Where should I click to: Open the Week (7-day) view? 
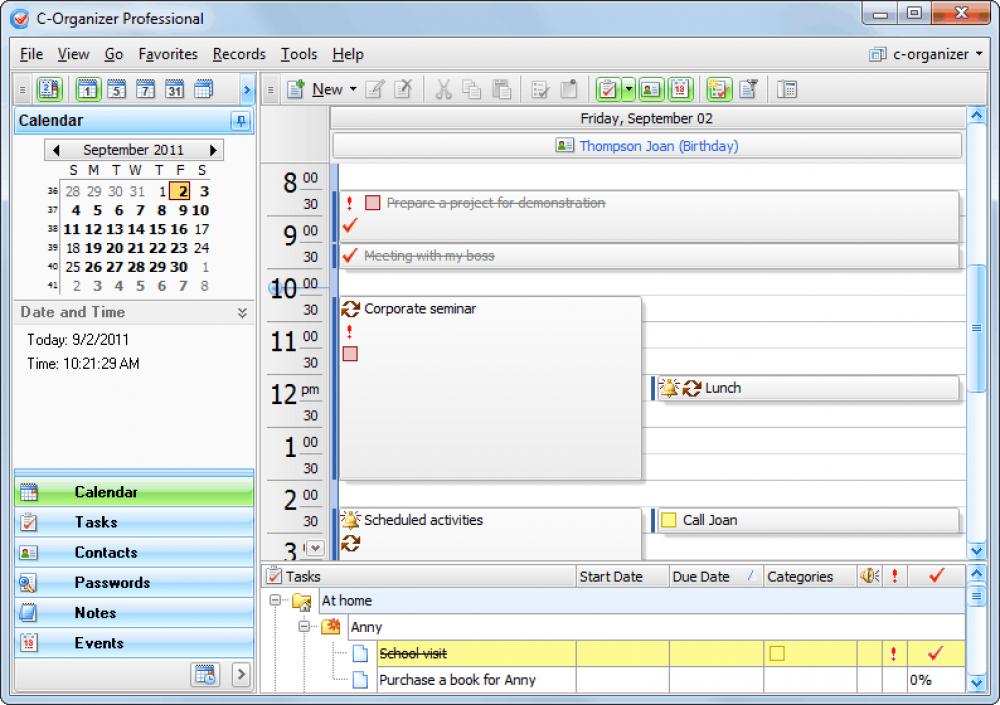[144, 90]
